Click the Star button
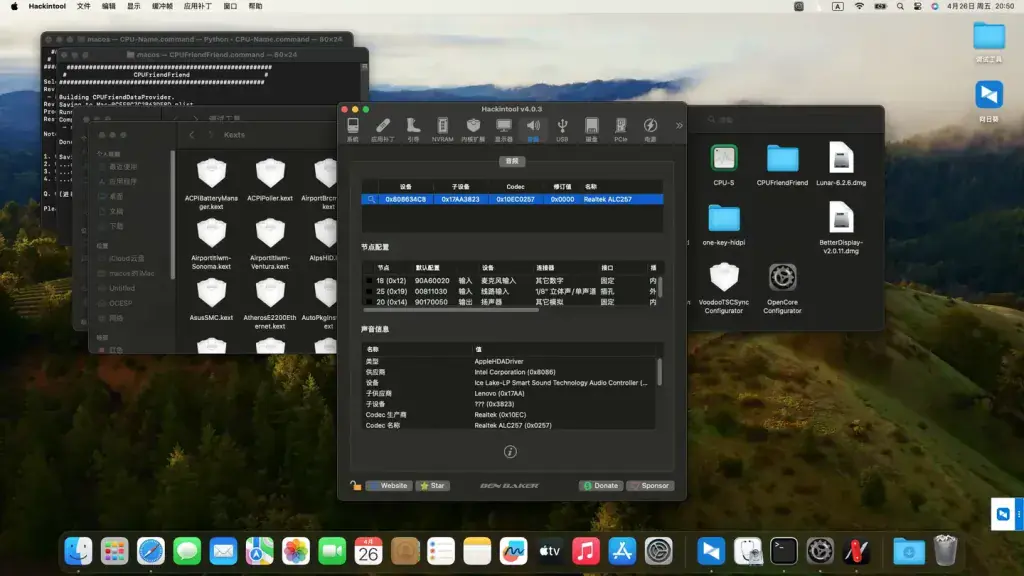The height and width of the screenshot is (576, 1024). pyautogui.click(x=433, y=486)
